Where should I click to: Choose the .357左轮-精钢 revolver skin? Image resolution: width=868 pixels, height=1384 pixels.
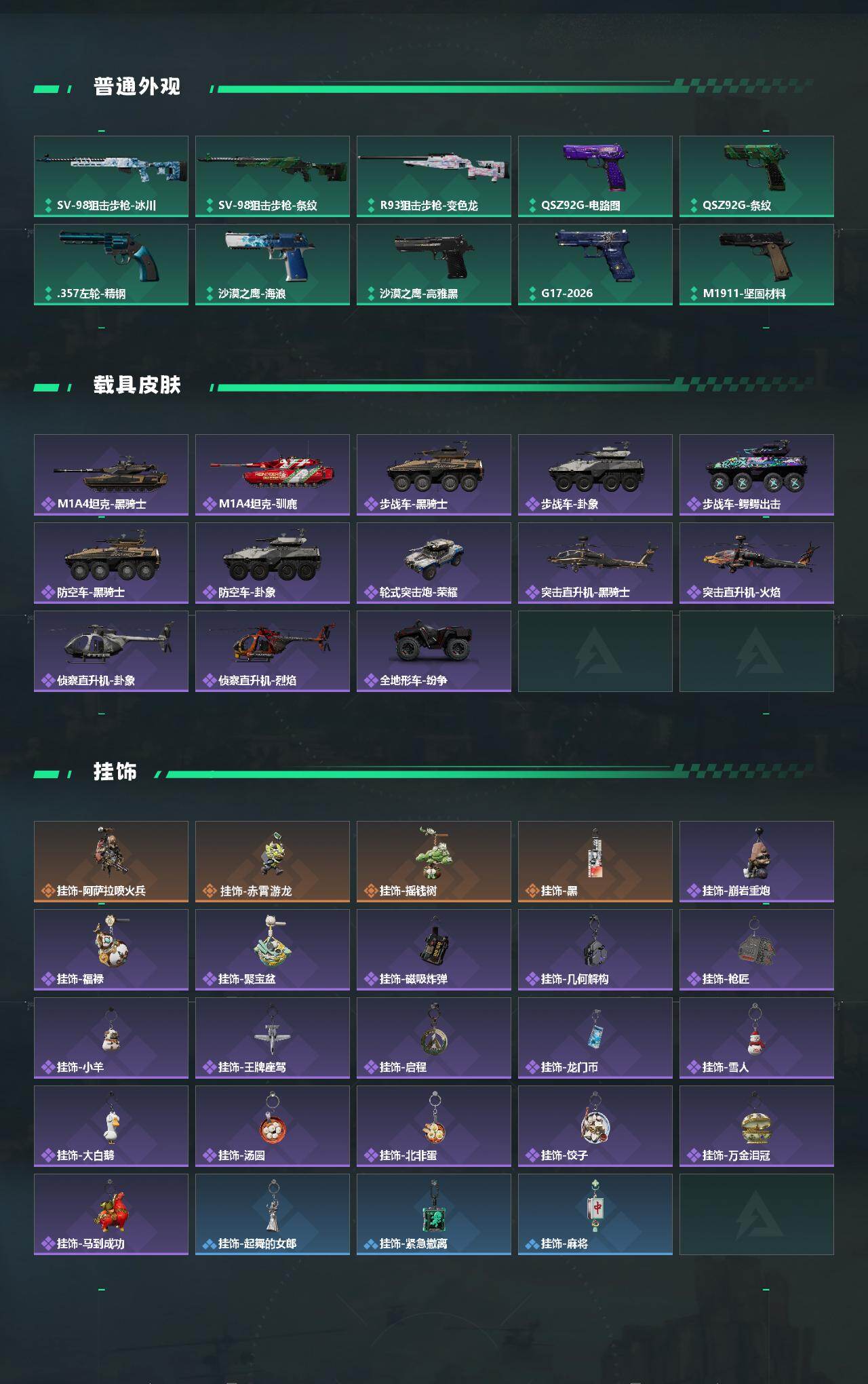click(x=111, y=265)
